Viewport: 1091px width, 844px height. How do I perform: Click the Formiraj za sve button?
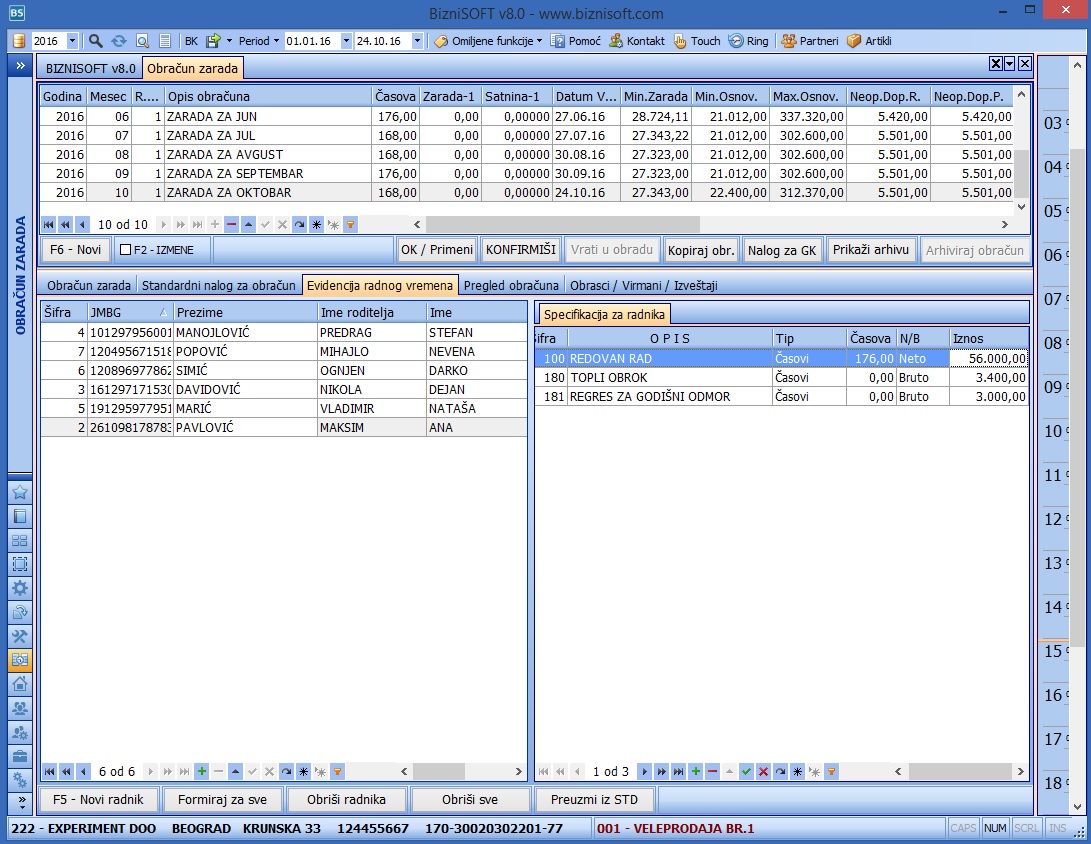tap(223, 799)
